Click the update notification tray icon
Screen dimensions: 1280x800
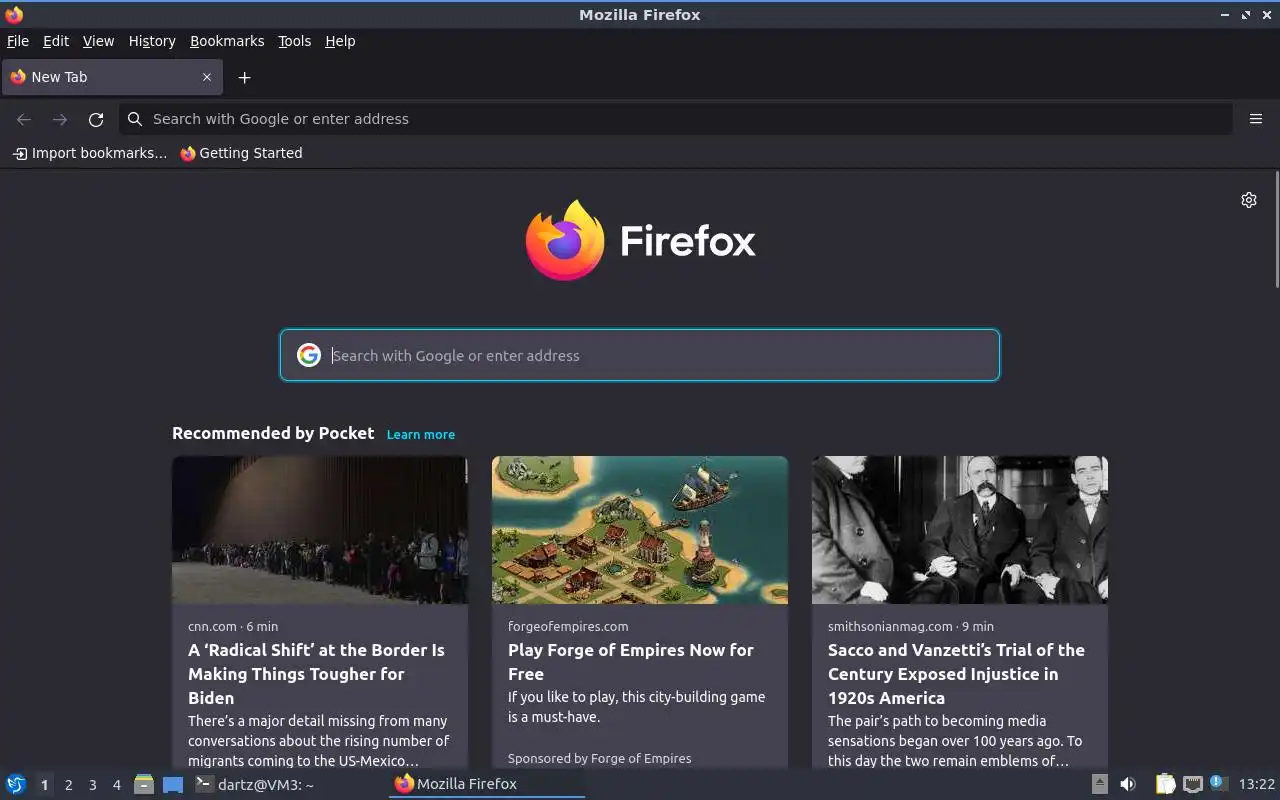[1217, 783]
